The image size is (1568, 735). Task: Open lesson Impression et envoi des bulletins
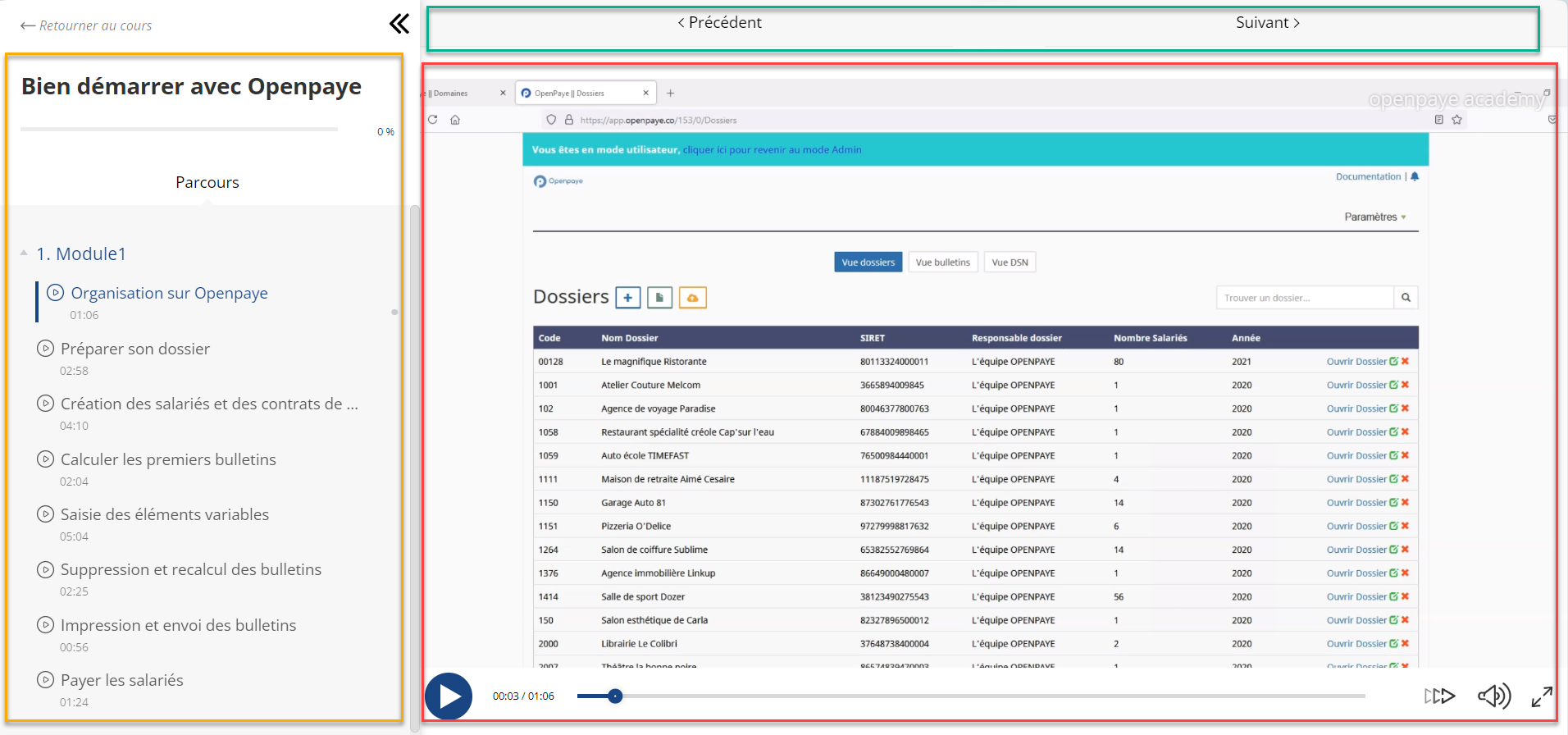(178, 625)
